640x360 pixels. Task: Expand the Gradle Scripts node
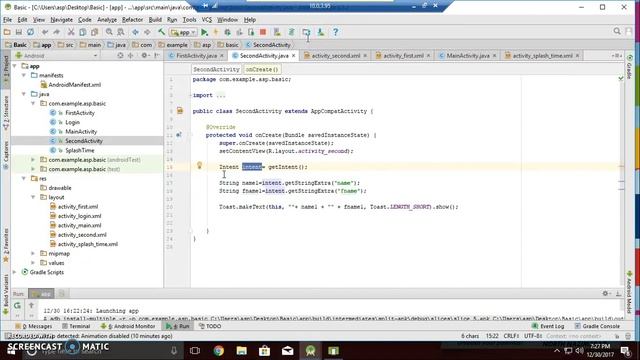[x=15, y=272]
